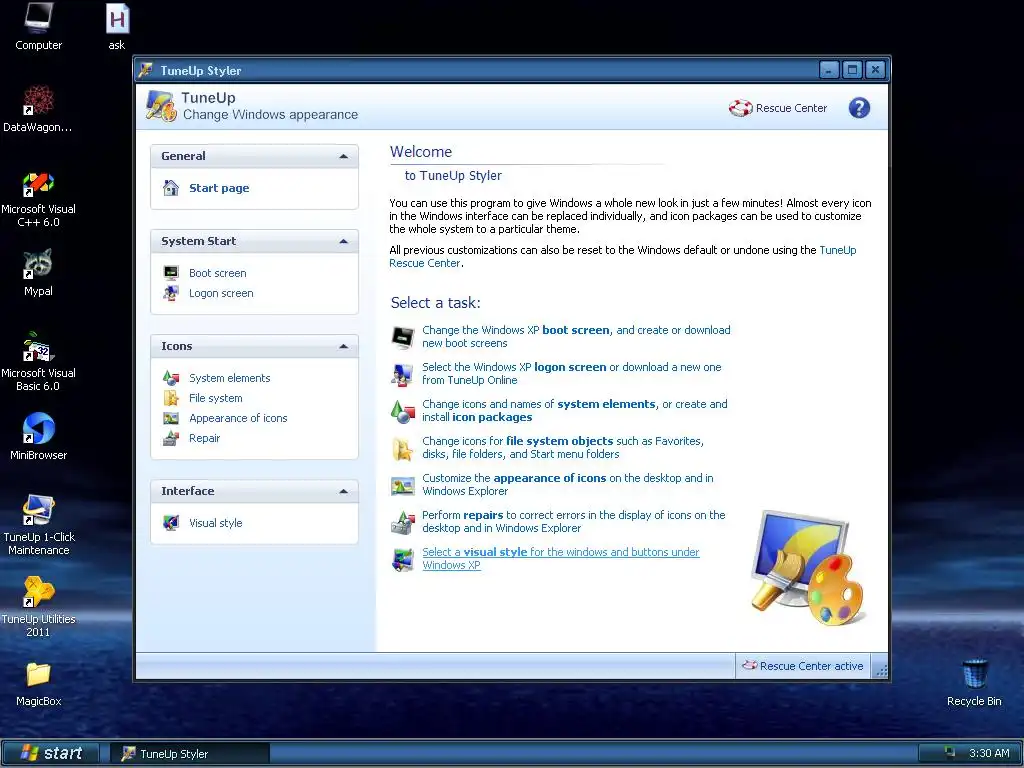Click the visual style task icon
Screen dimensions: 1024x768
(x=403, y=560)
